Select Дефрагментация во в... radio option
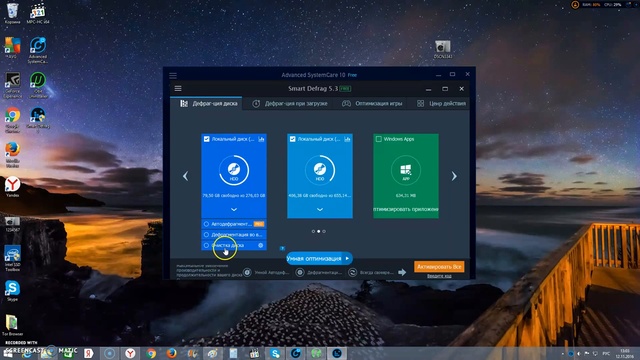Image resolution: width=640 pixels, height=360 pixels. tap(207, 235)
